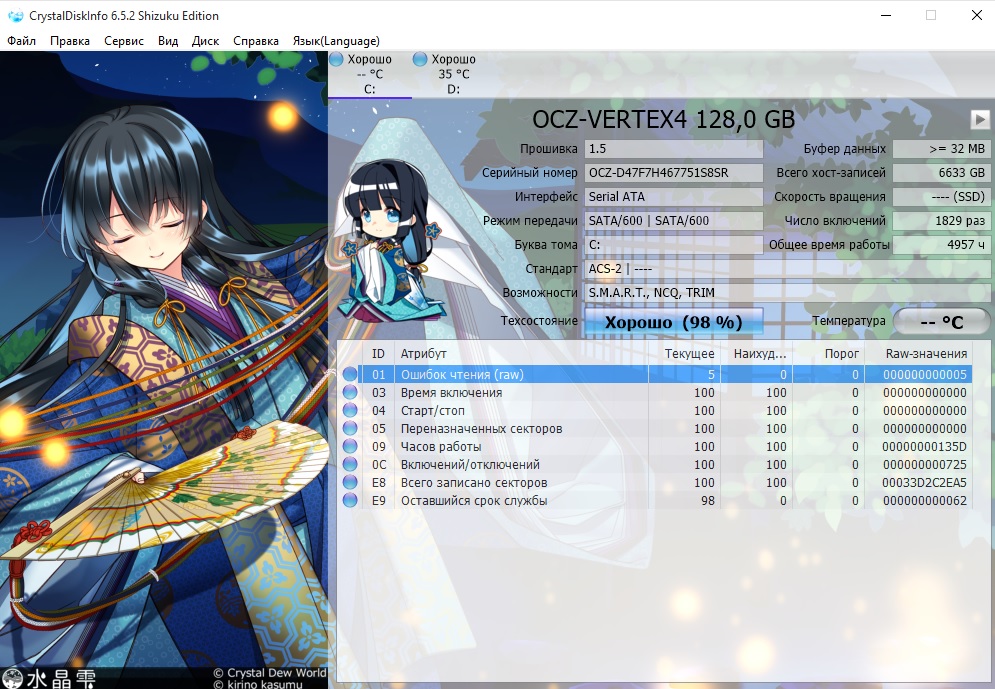The width and height of the screenshot is (995, 689).
Task: Click the Буква тома field C:
Action: [673, 245]
